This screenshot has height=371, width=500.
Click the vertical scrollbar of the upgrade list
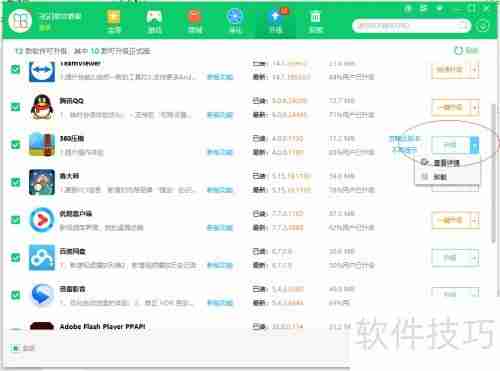tap(494, 173)
